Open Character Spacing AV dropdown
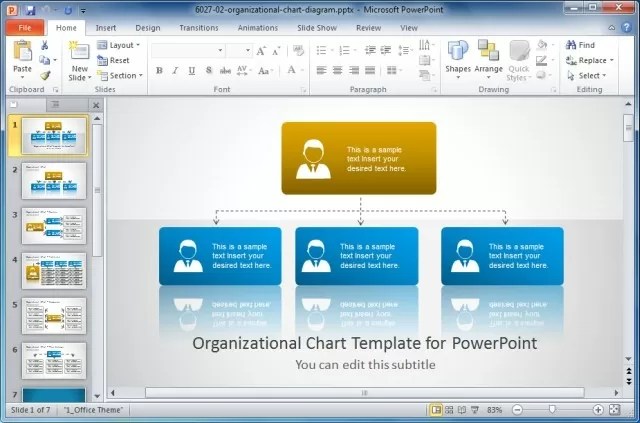 pyautogui.click(x=244, y=70)
